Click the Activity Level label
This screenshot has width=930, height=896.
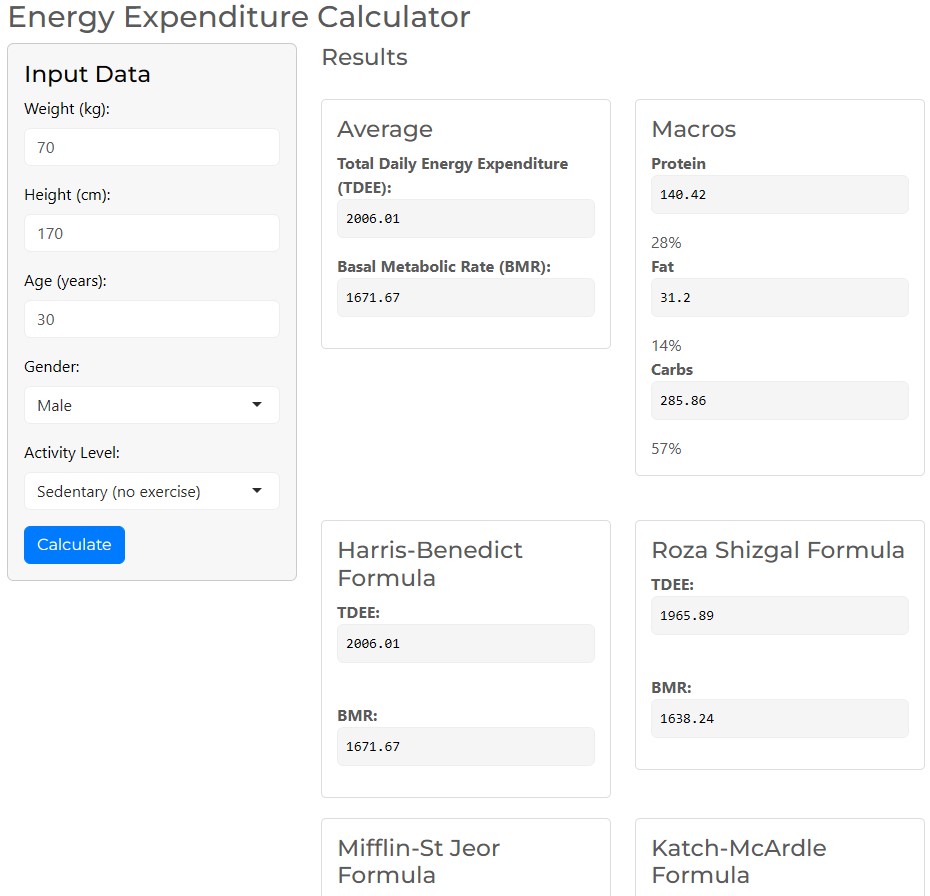coord(72,453)
